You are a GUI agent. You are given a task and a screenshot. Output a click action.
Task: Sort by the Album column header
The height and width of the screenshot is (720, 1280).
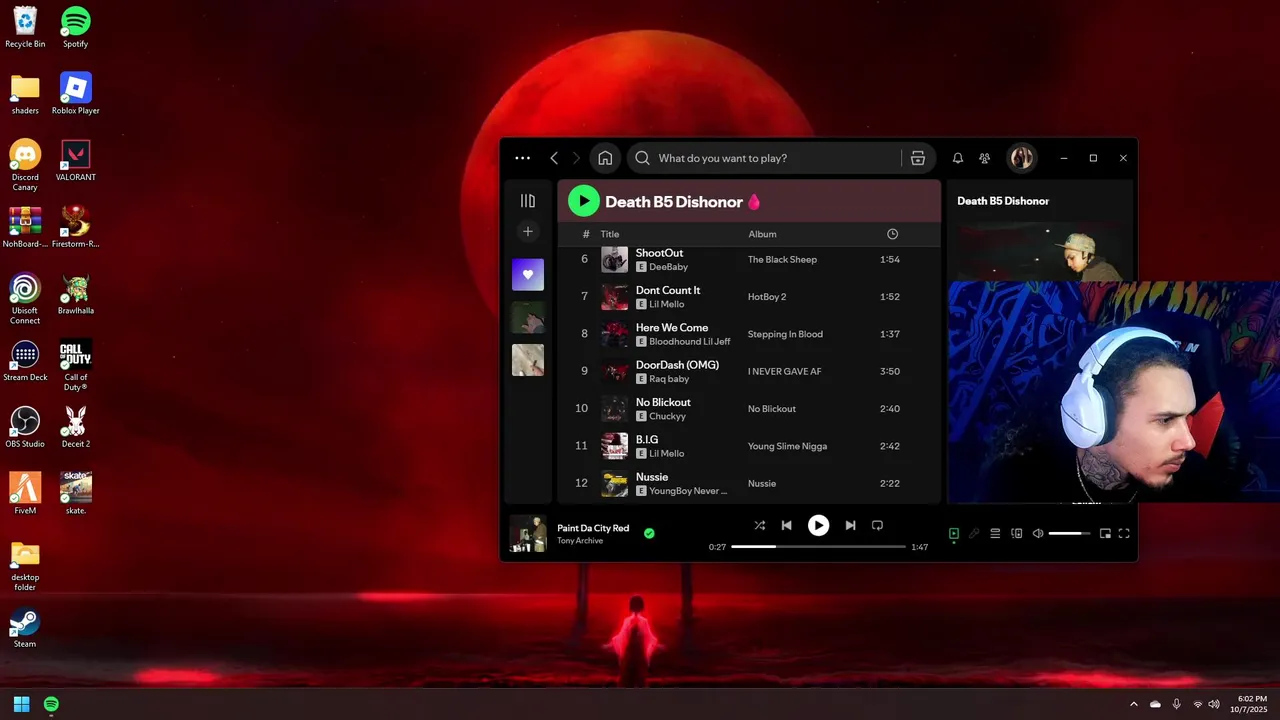coord(762,234)
